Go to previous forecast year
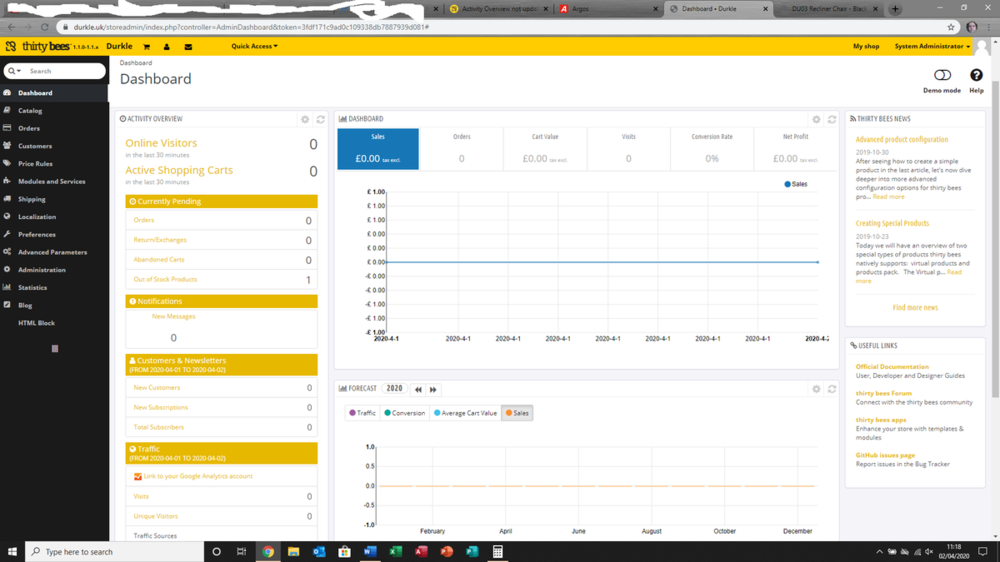Image resolution: width=1000 pixels, height=562 pixels. point(418,389)
